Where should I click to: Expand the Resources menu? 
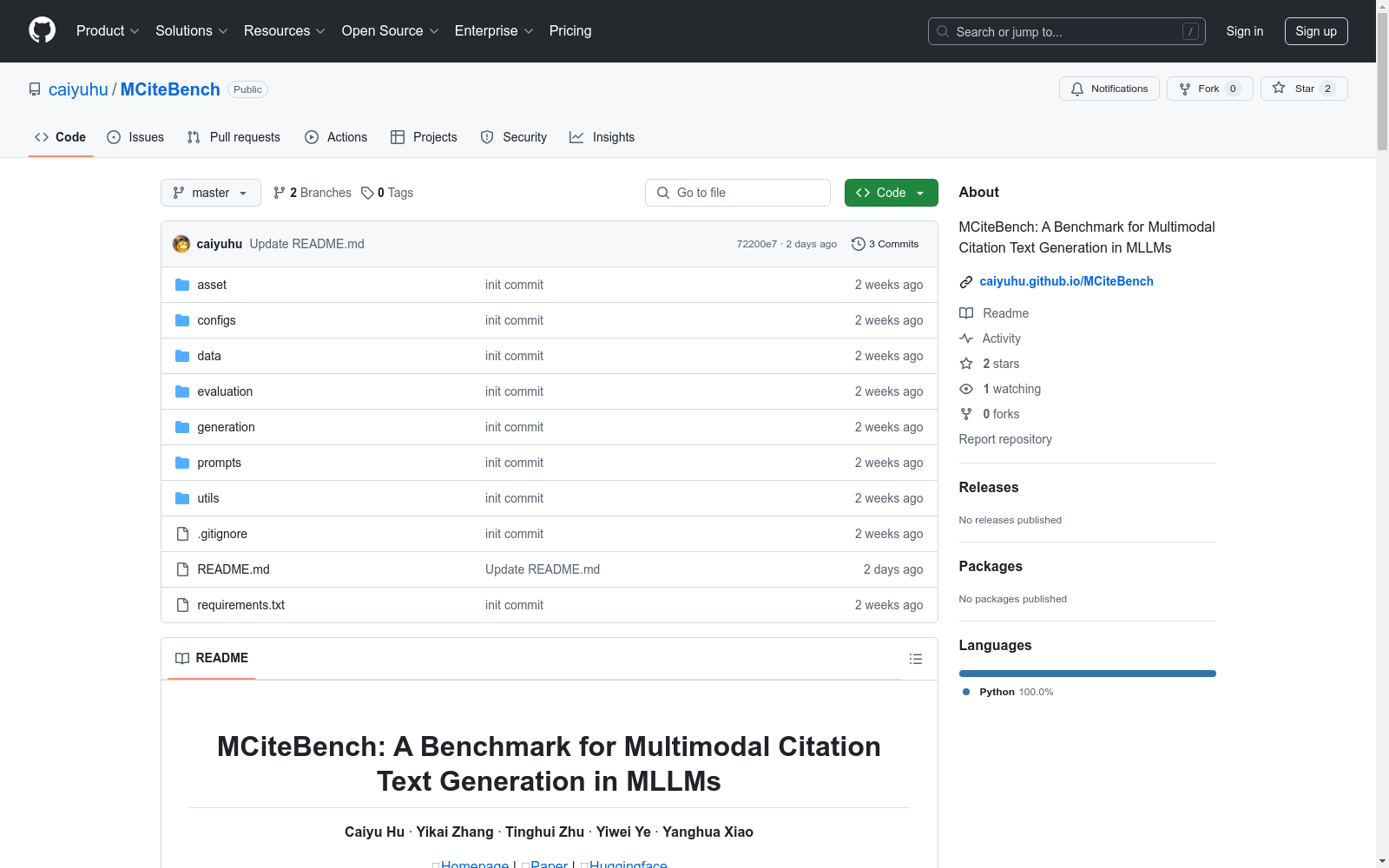(x=285, y=30)
